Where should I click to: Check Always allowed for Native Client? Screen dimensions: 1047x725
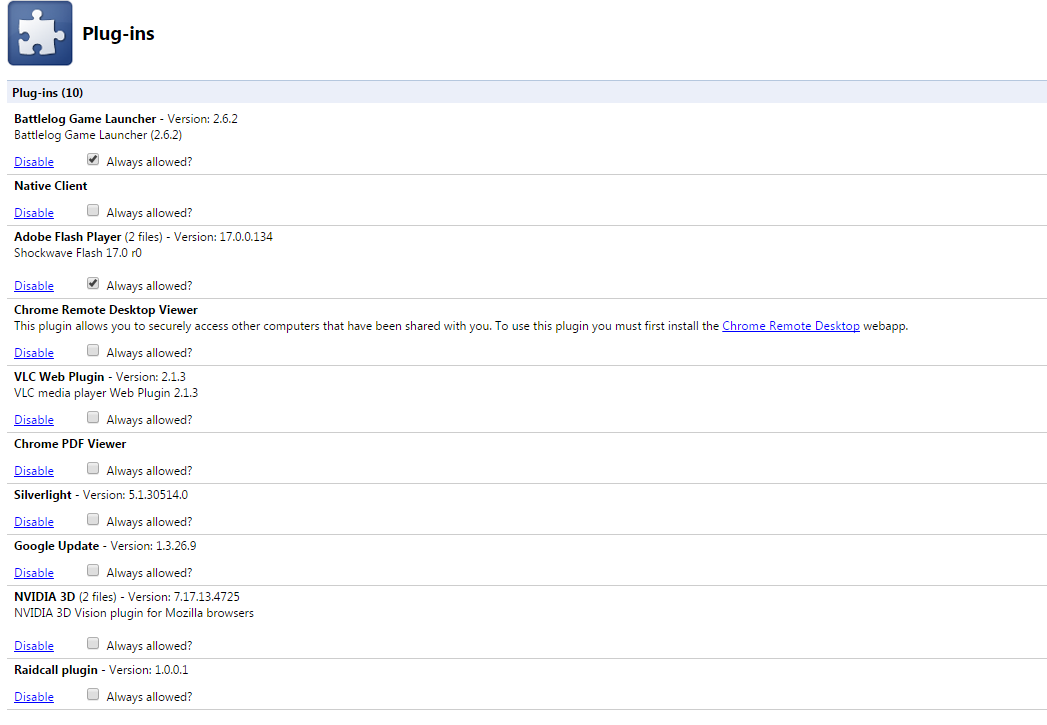tap(93, 210)
